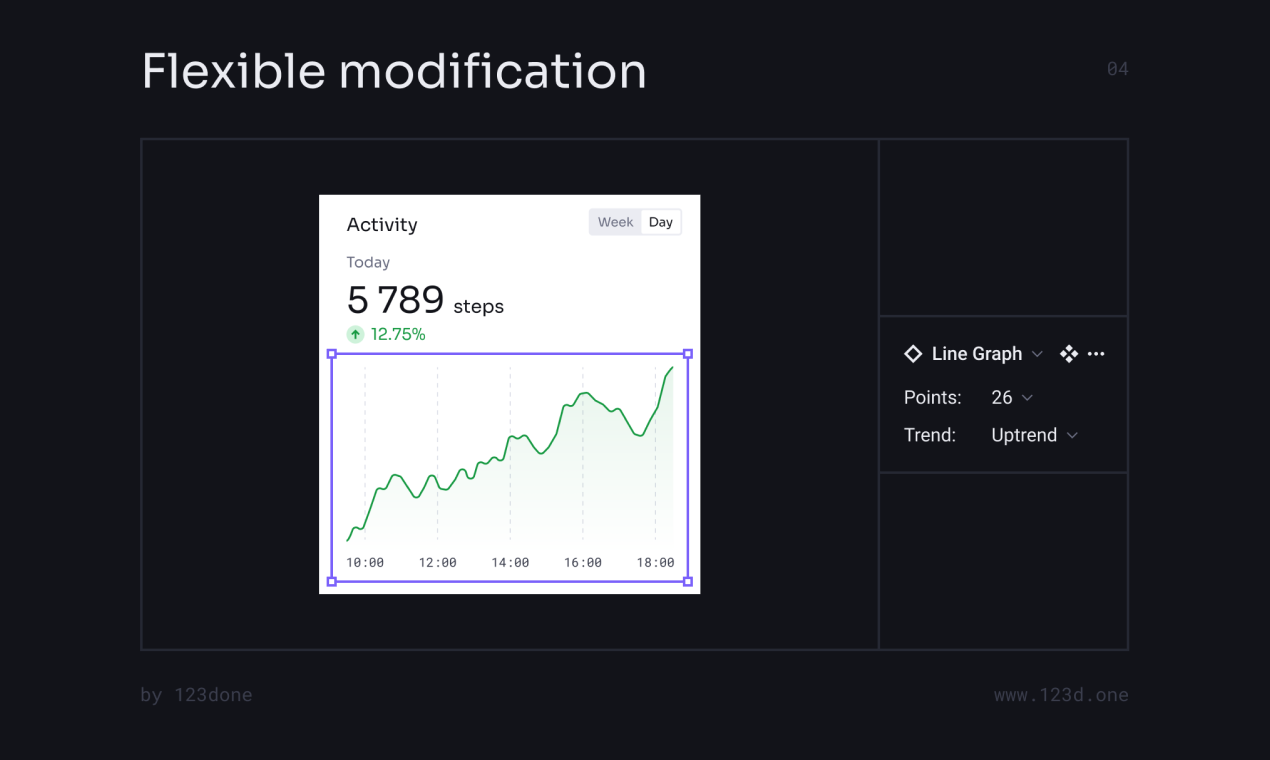This screenshot has width=1270, height=760.
Task: Select the Activity card heading area
Action: tap(382, 224)
